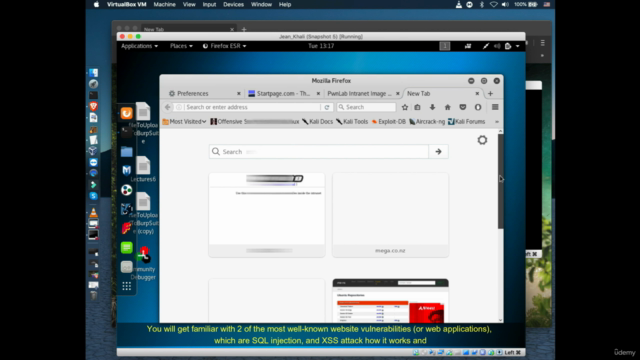Open Most Visited bookmarks dropdown
The height and width of the screenshot is (360, 640).
tap(184, 122)
